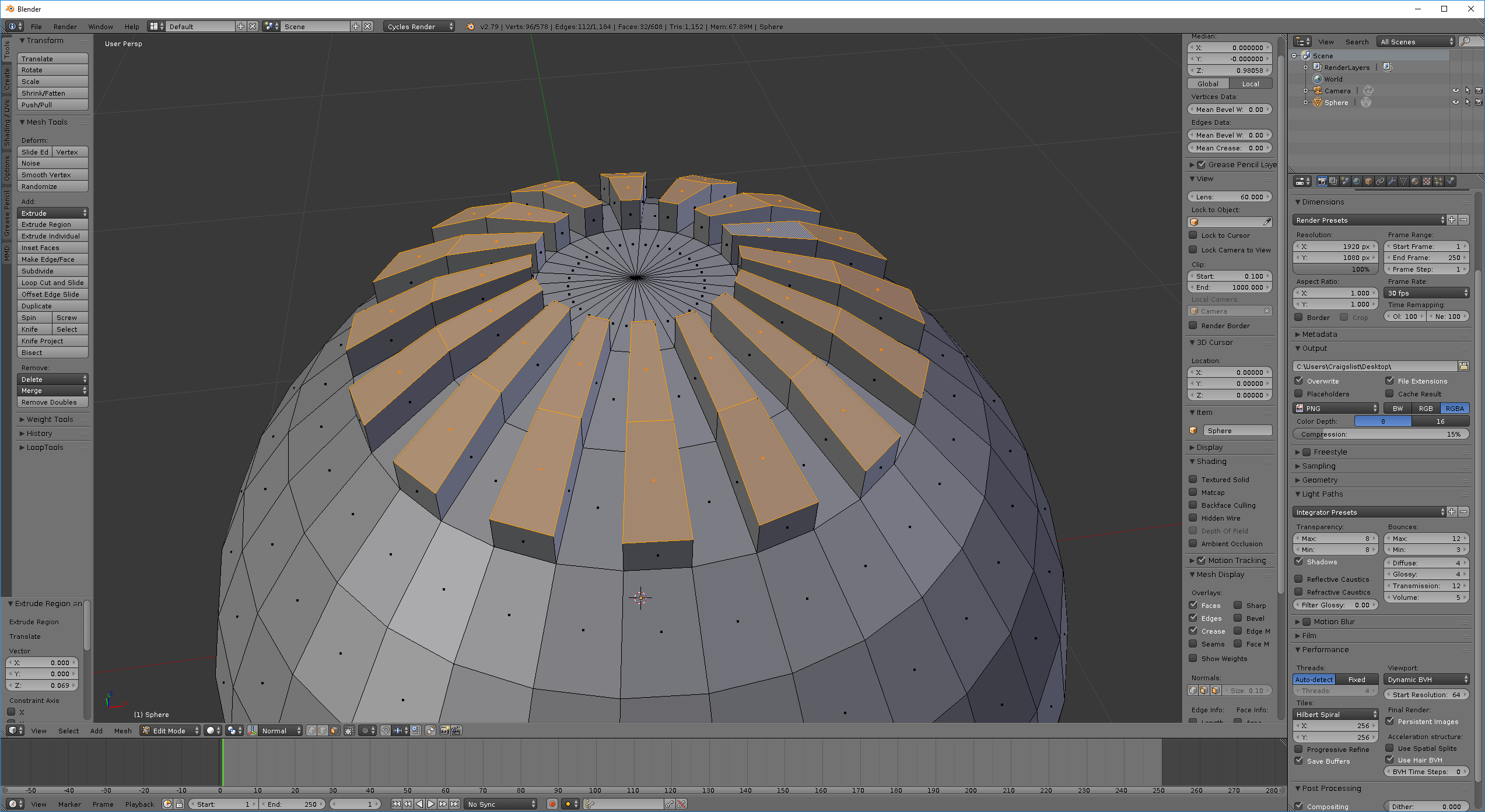This screenshot has width=1485, height=812.
Task: Enable Ambient Occlusion checkbox
Action: [1193, 544]
